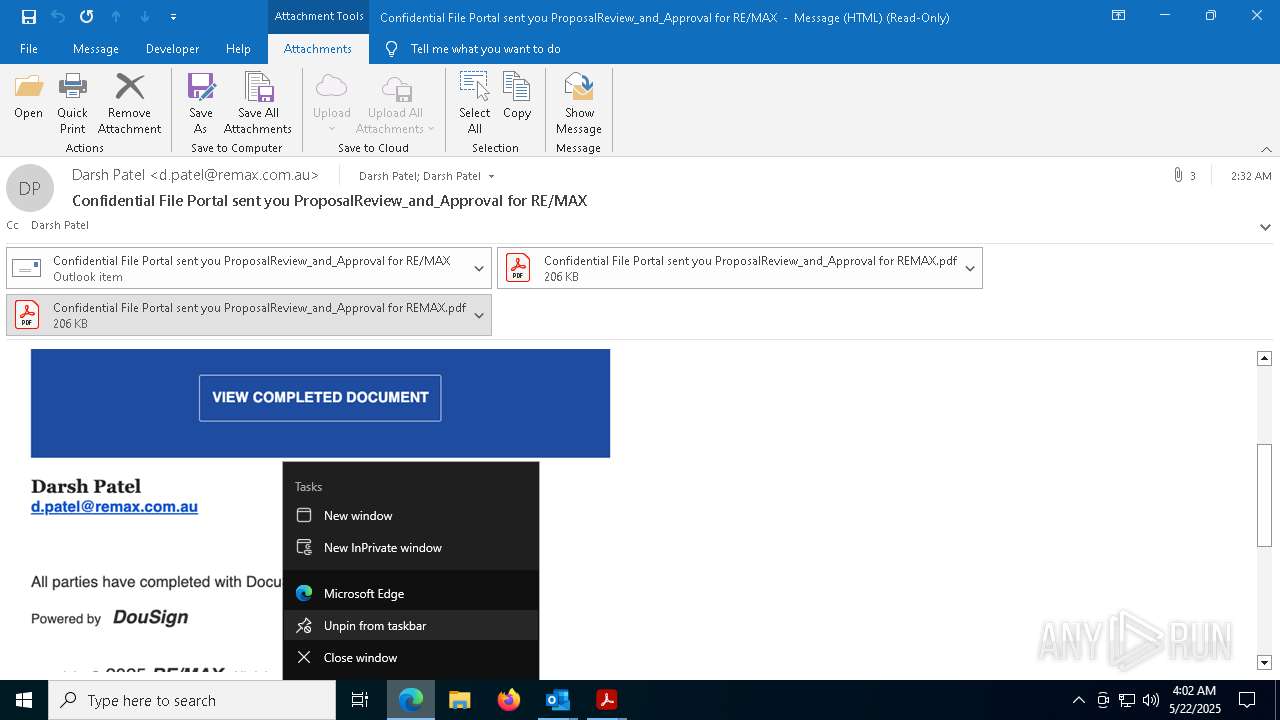This screenshot has width=1280, height=720.
Task: Click the Redo icon in title bar
Action: click(87, 16)
